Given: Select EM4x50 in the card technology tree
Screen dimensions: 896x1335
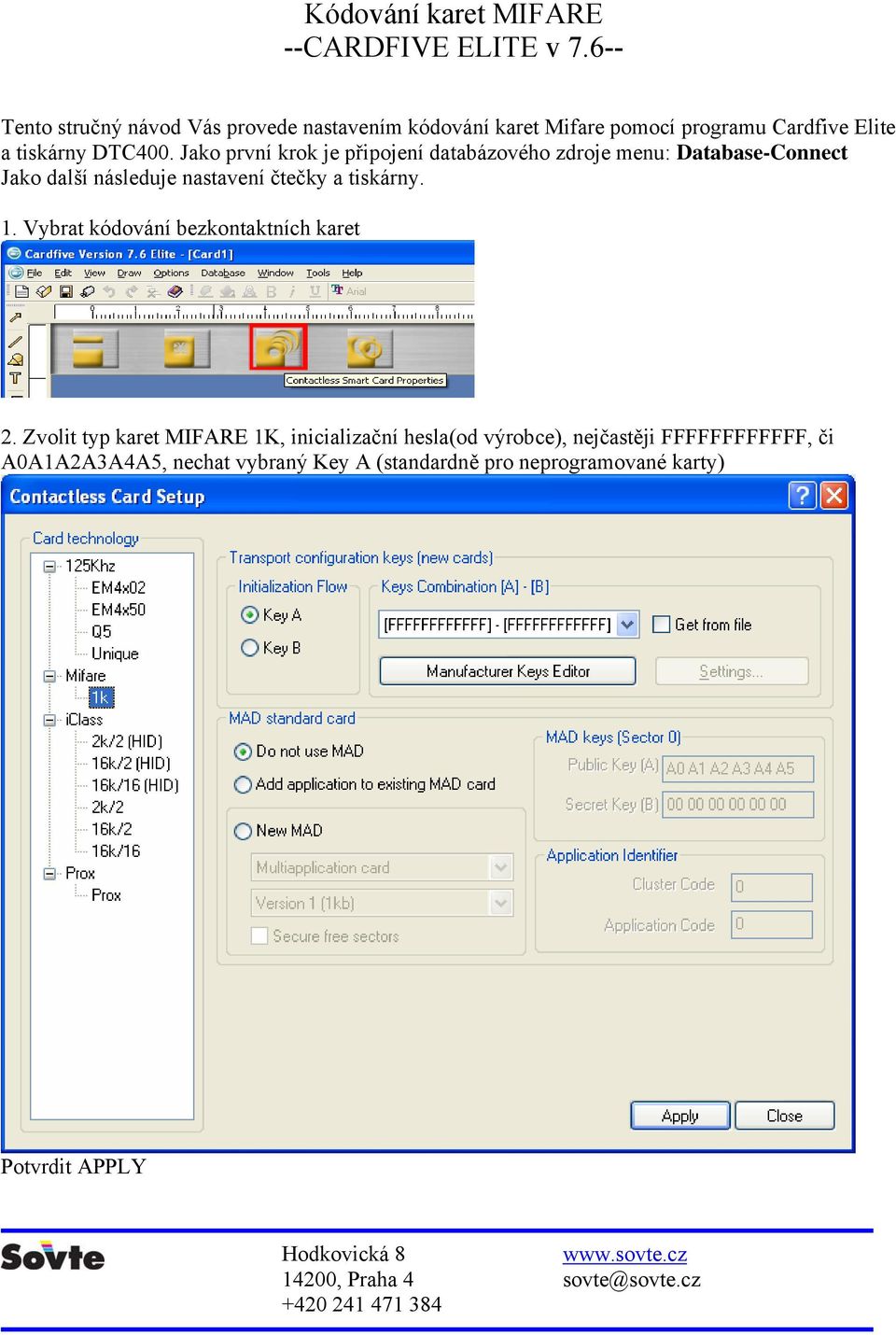Looking at the screenshot, I should pos(119,610).
